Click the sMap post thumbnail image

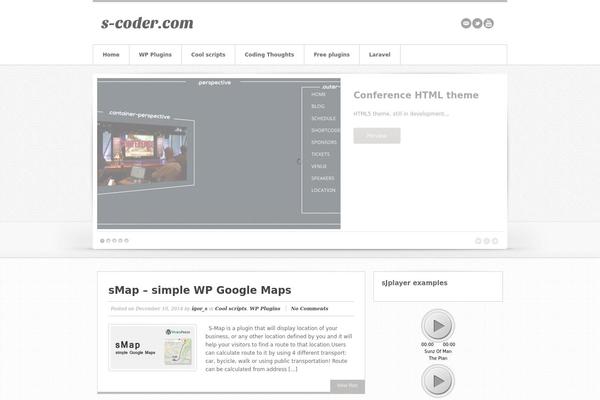[x=153, y=348]
